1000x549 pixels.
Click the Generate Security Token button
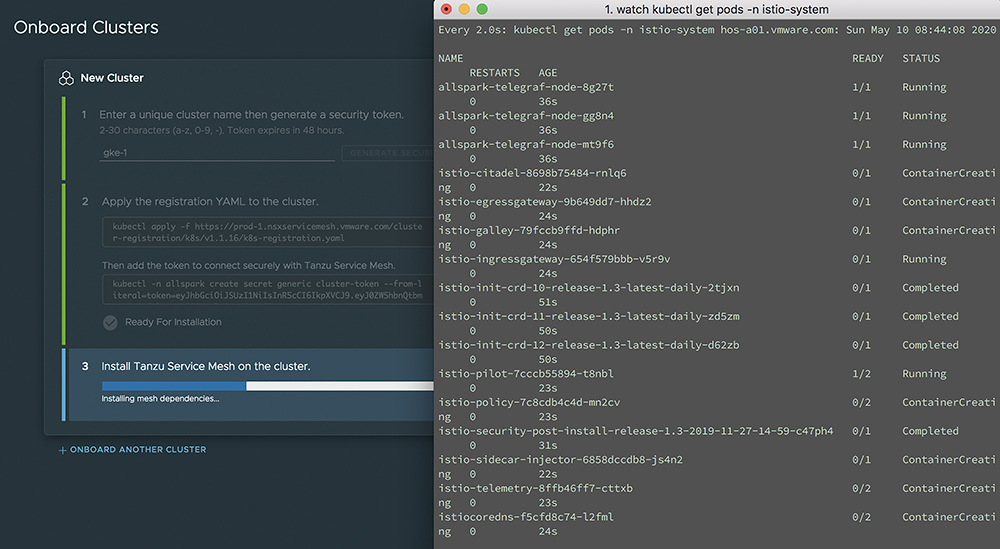coord(388,153)
